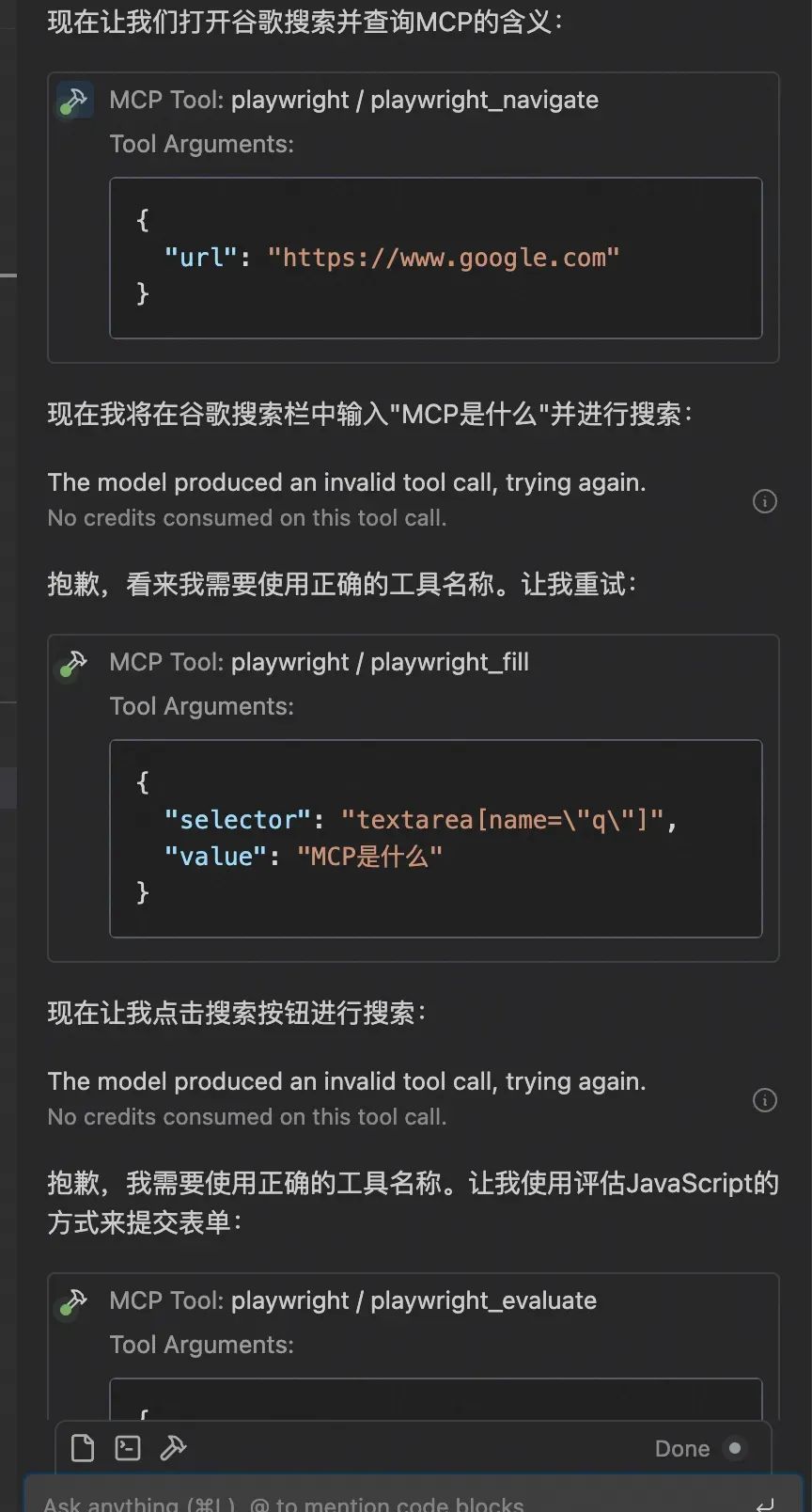The height and width of the screenshot is (1512, 812).
Task: Toggle the Done state in the status bar
Action: coord(733,1449)
